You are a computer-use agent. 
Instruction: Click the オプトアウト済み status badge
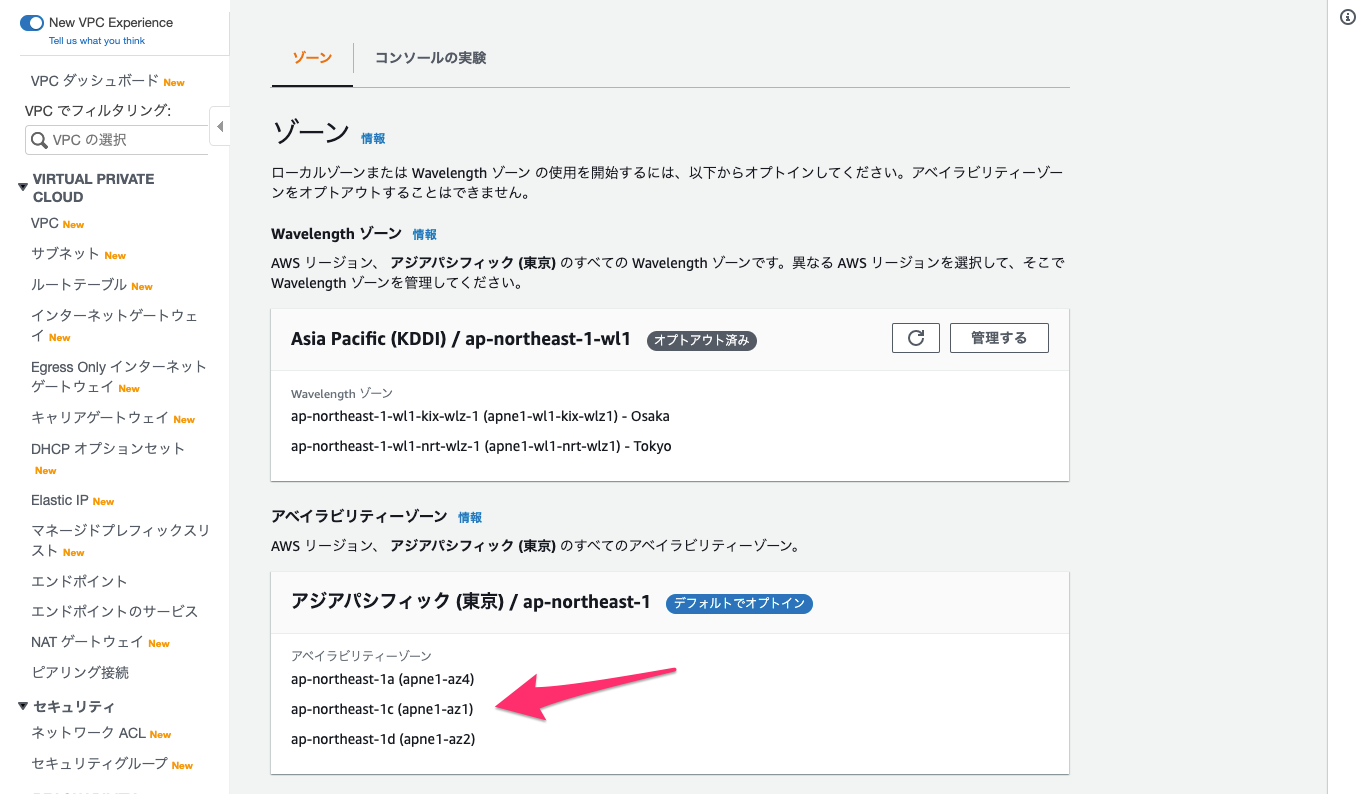coord(702,340)
